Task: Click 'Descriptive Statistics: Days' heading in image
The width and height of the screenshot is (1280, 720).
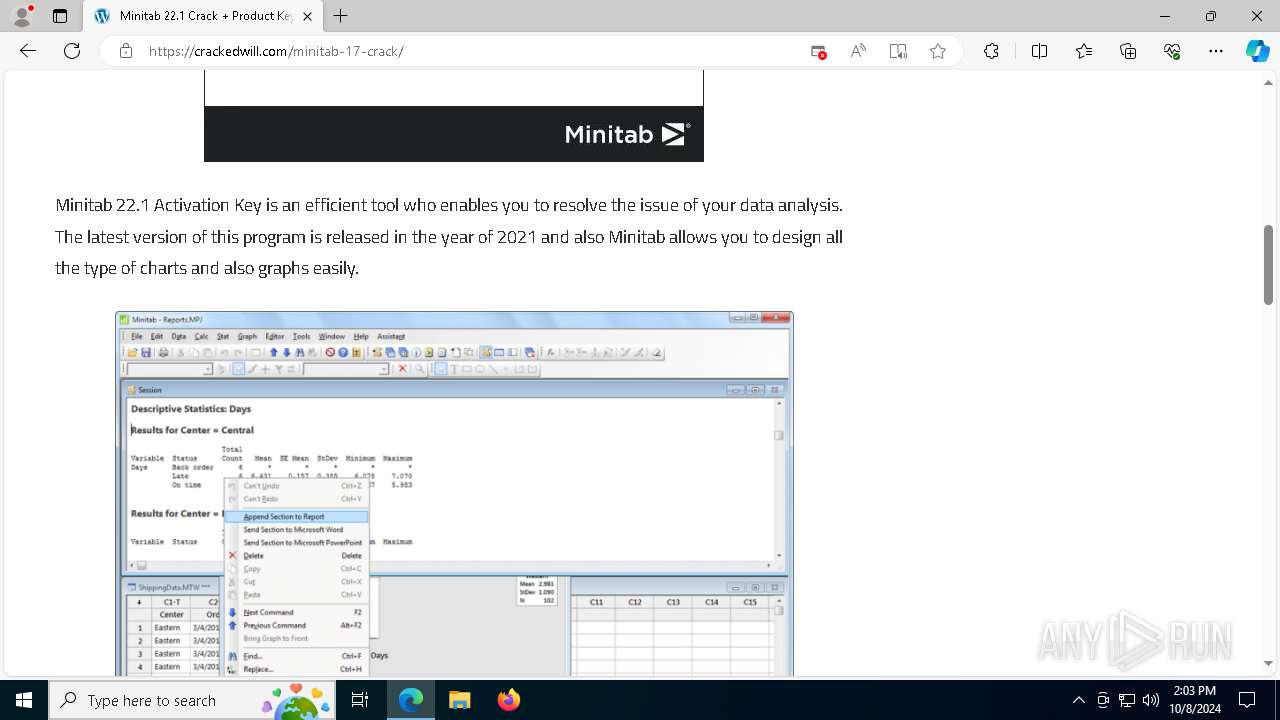Action: [x=191, y=409]
